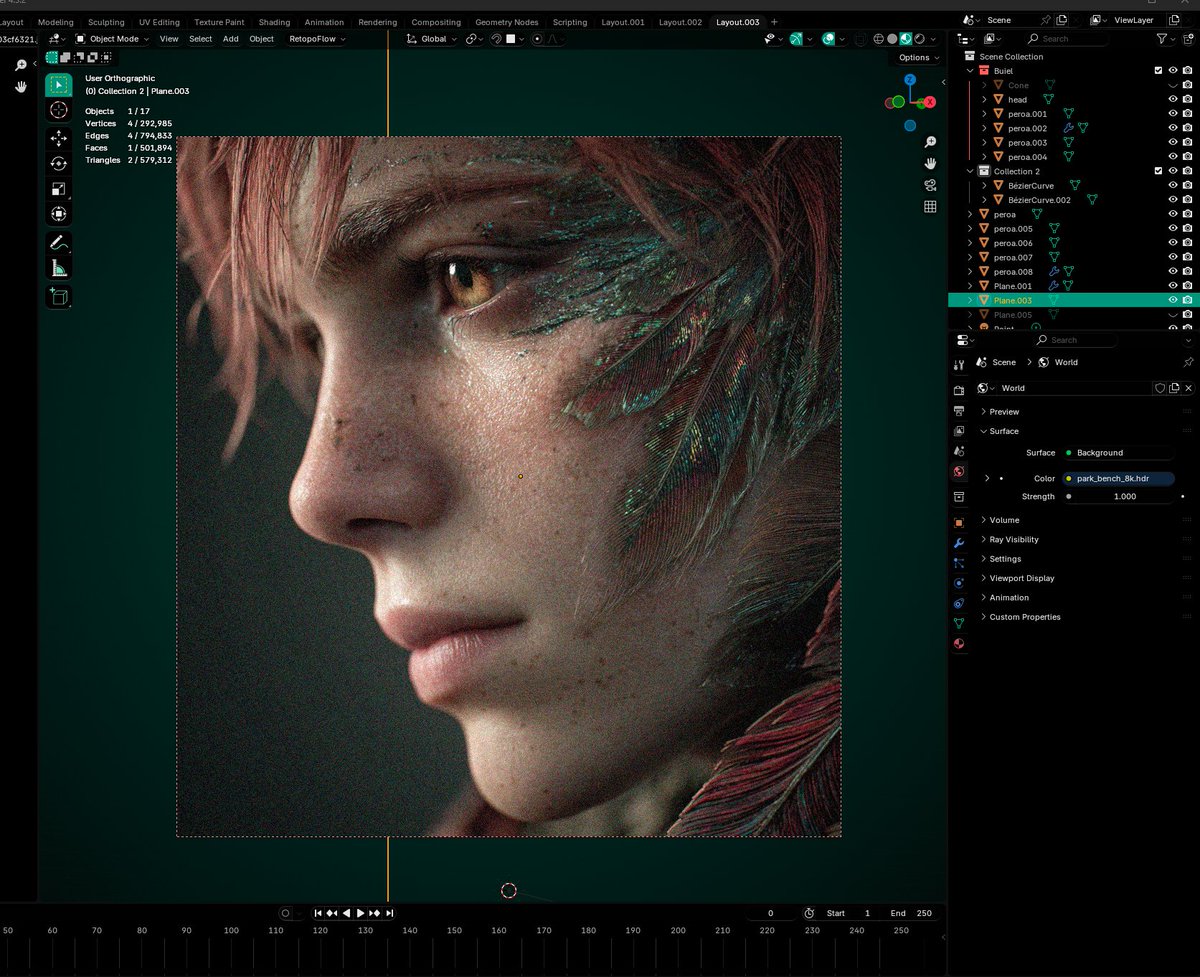The width and height of the screenshot is (1200, 977).
Task: Select the Measure tool
Action: pos(59,268)
